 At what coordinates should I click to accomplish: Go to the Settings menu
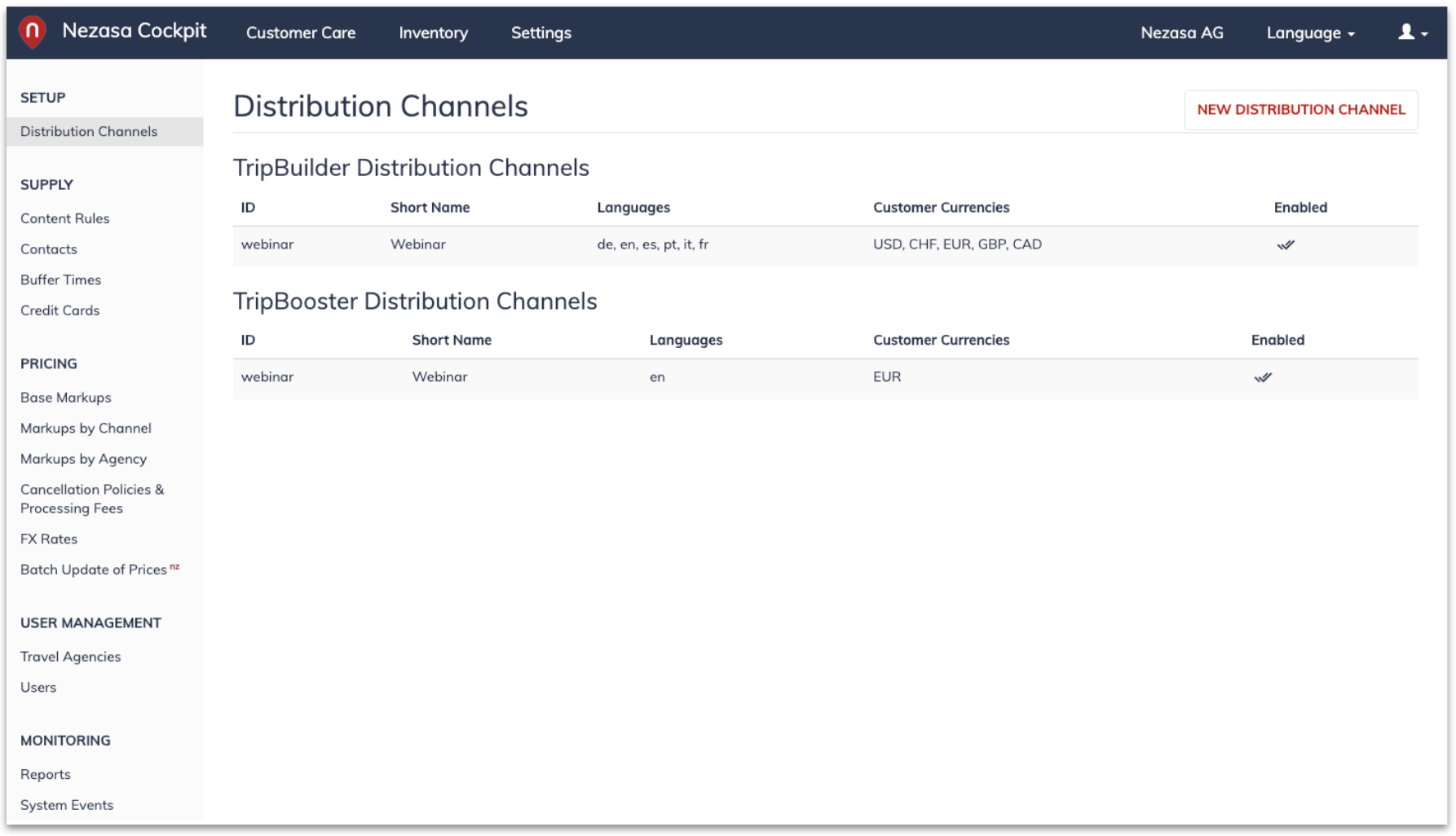(540, 33)
